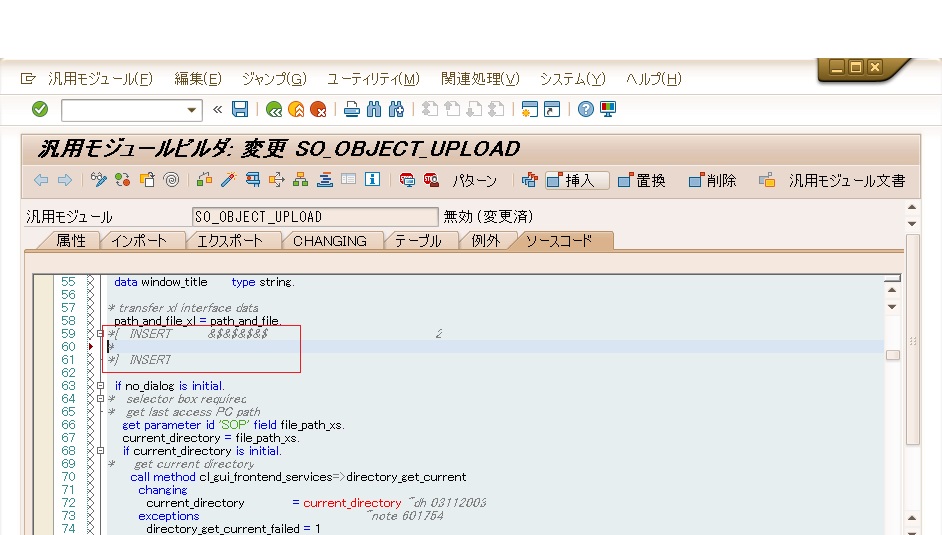Open Find using the binoculars icon
This screenshot has height=535, width=942.
pyautogui.click(x=374, y=109)
